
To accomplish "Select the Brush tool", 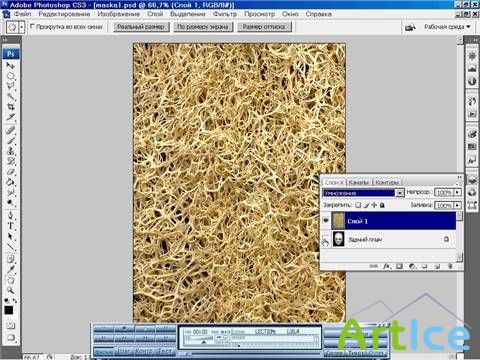I will [10, 141].
